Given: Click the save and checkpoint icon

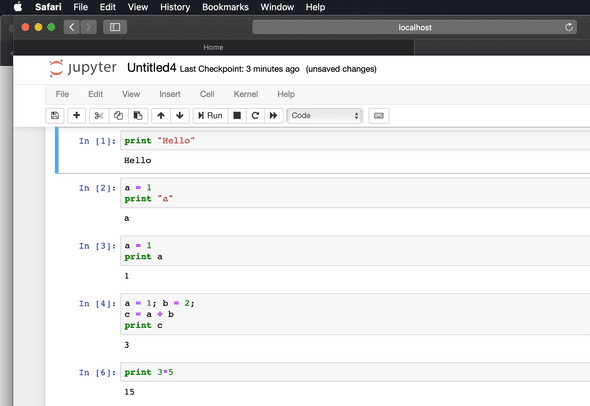Looking at the screenshot, I should [55, 116].
